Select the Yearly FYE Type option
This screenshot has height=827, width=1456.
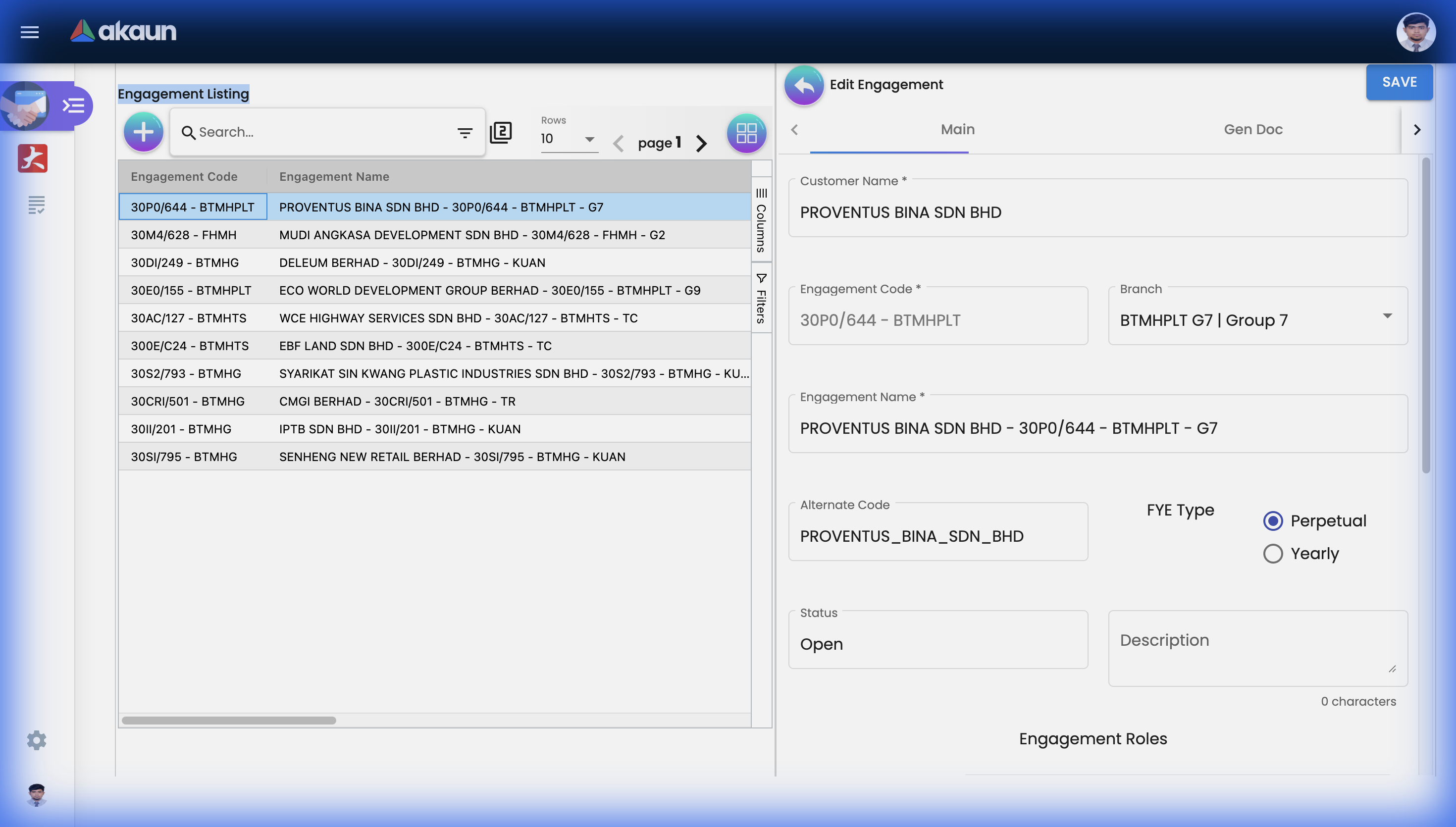pos(1273,553)
